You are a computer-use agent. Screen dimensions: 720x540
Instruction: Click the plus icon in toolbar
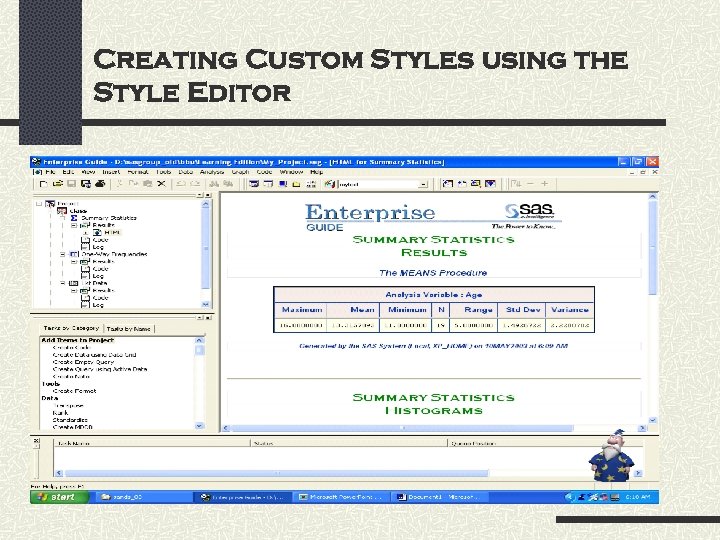pyautogui.click(x=545, y=184)
